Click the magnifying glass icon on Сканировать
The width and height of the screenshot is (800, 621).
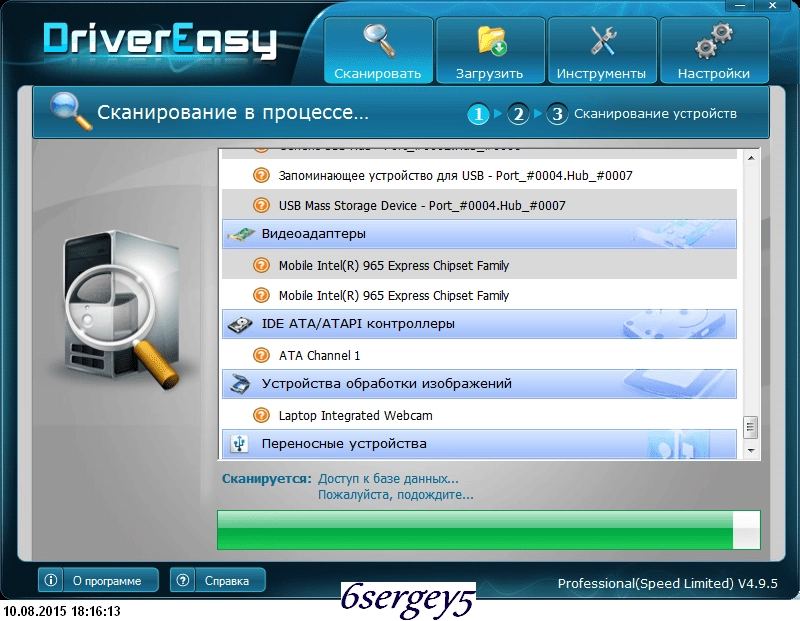point(379,41)
